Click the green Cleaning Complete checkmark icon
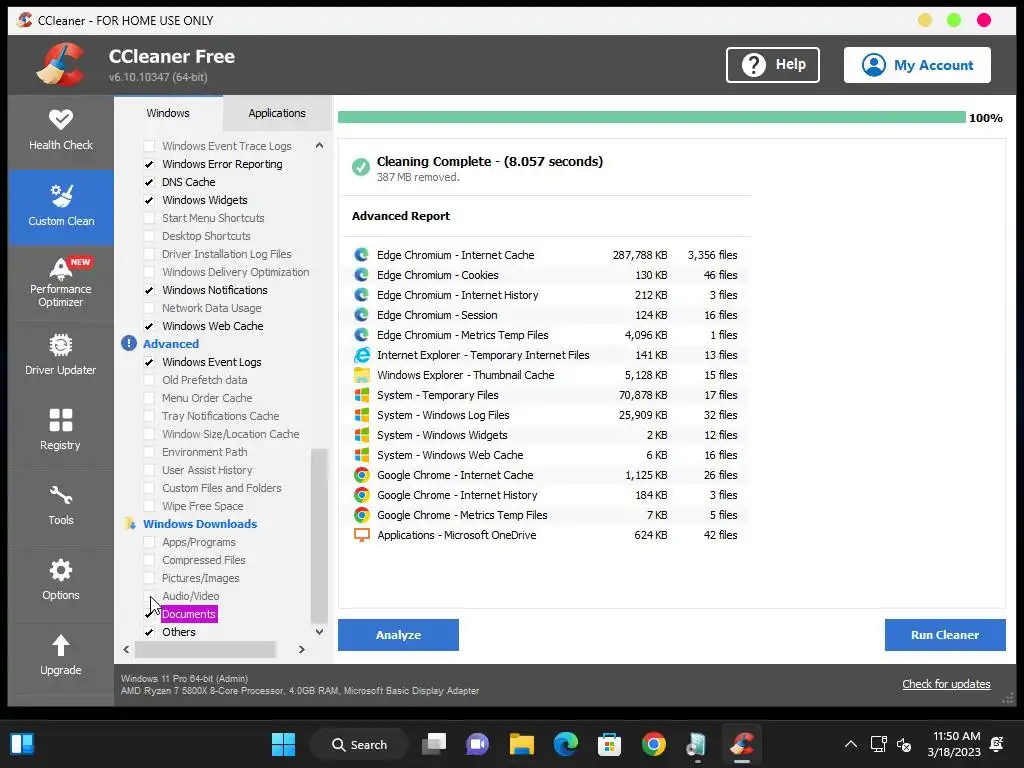Image resolution: width=1024 pixels, height=768 pixels. [360, 167]
